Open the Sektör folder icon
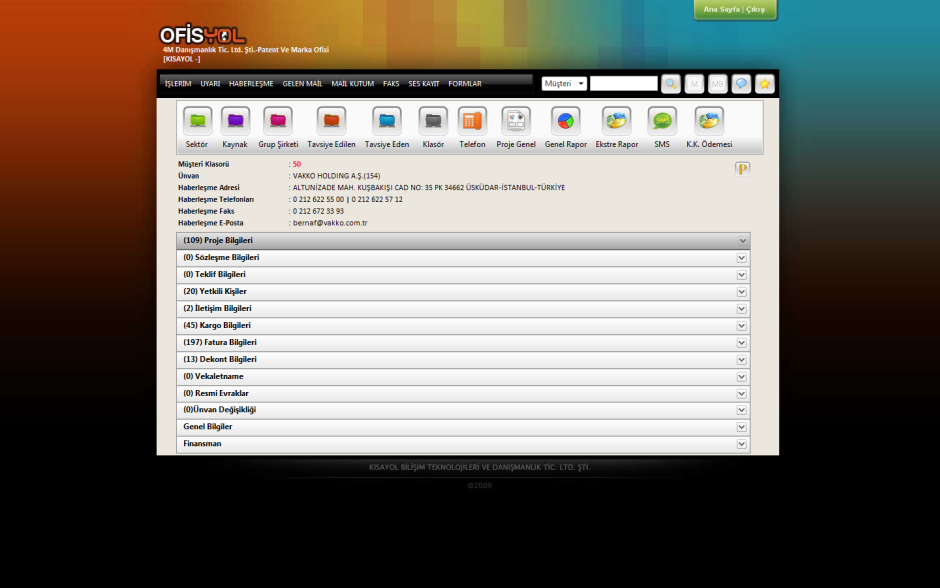940x588 pixels. [x=197, y=121]
